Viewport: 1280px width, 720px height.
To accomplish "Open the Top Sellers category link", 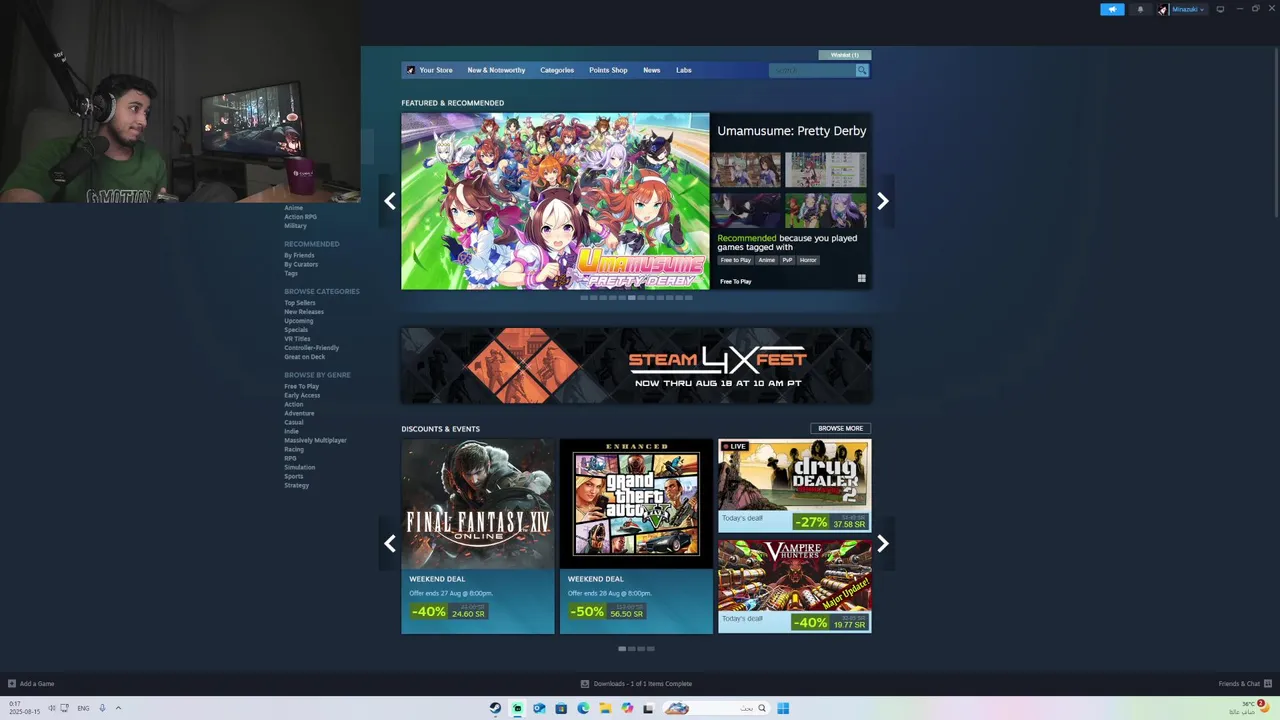I will coord(299,303).
